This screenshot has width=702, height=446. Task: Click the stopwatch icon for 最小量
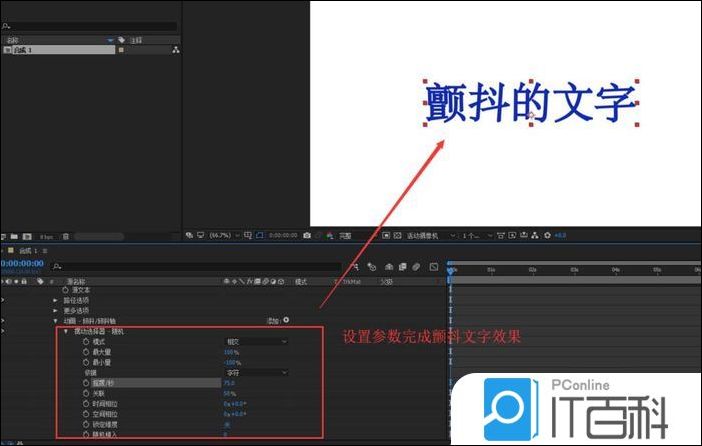pos(86,362)
